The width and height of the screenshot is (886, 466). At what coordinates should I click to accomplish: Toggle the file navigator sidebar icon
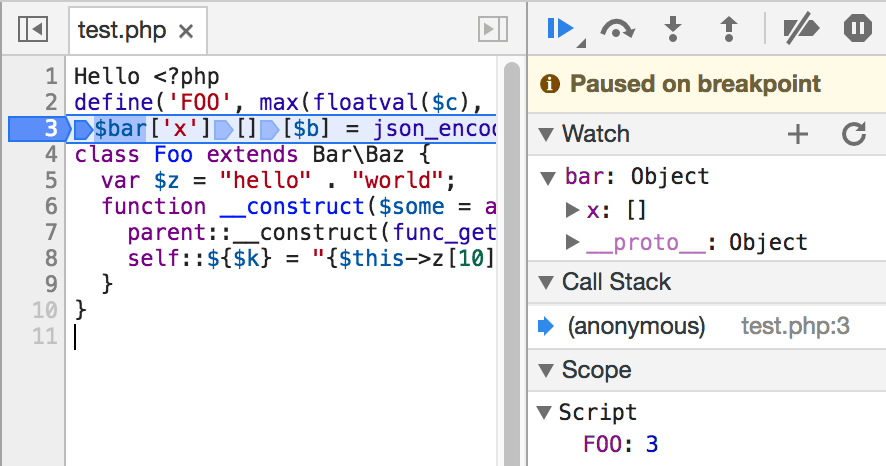pyautogui.click(x=33, y=29)
